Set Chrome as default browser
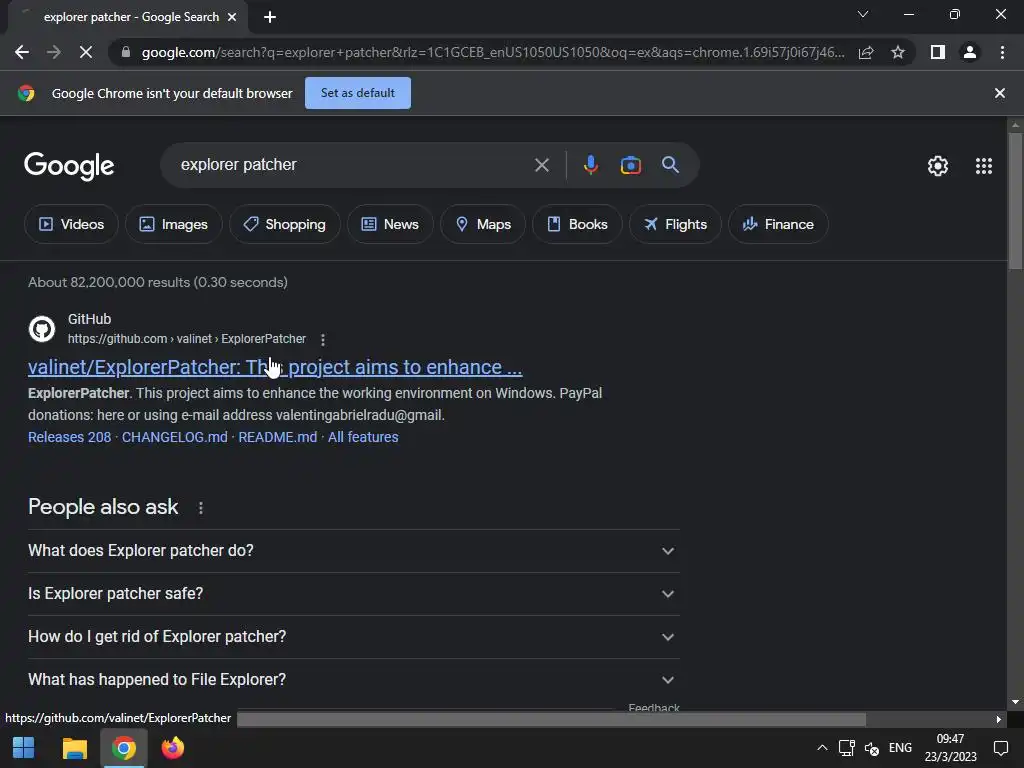 358,93
